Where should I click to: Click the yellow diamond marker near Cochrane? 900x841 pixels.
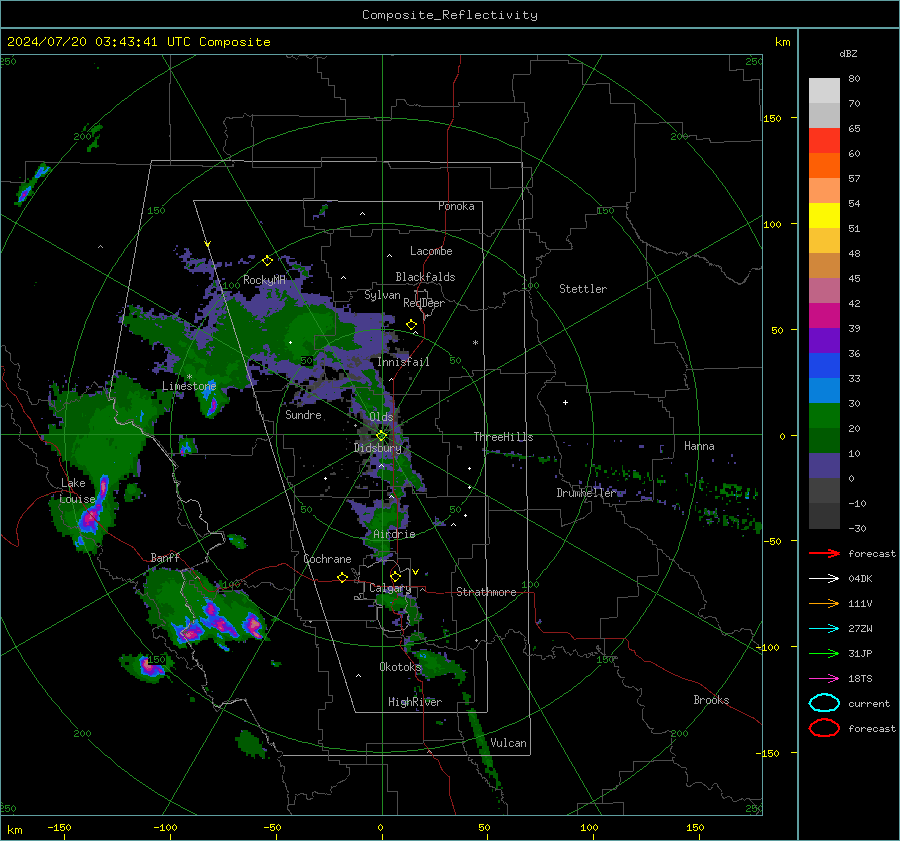(x=342, y=577)
